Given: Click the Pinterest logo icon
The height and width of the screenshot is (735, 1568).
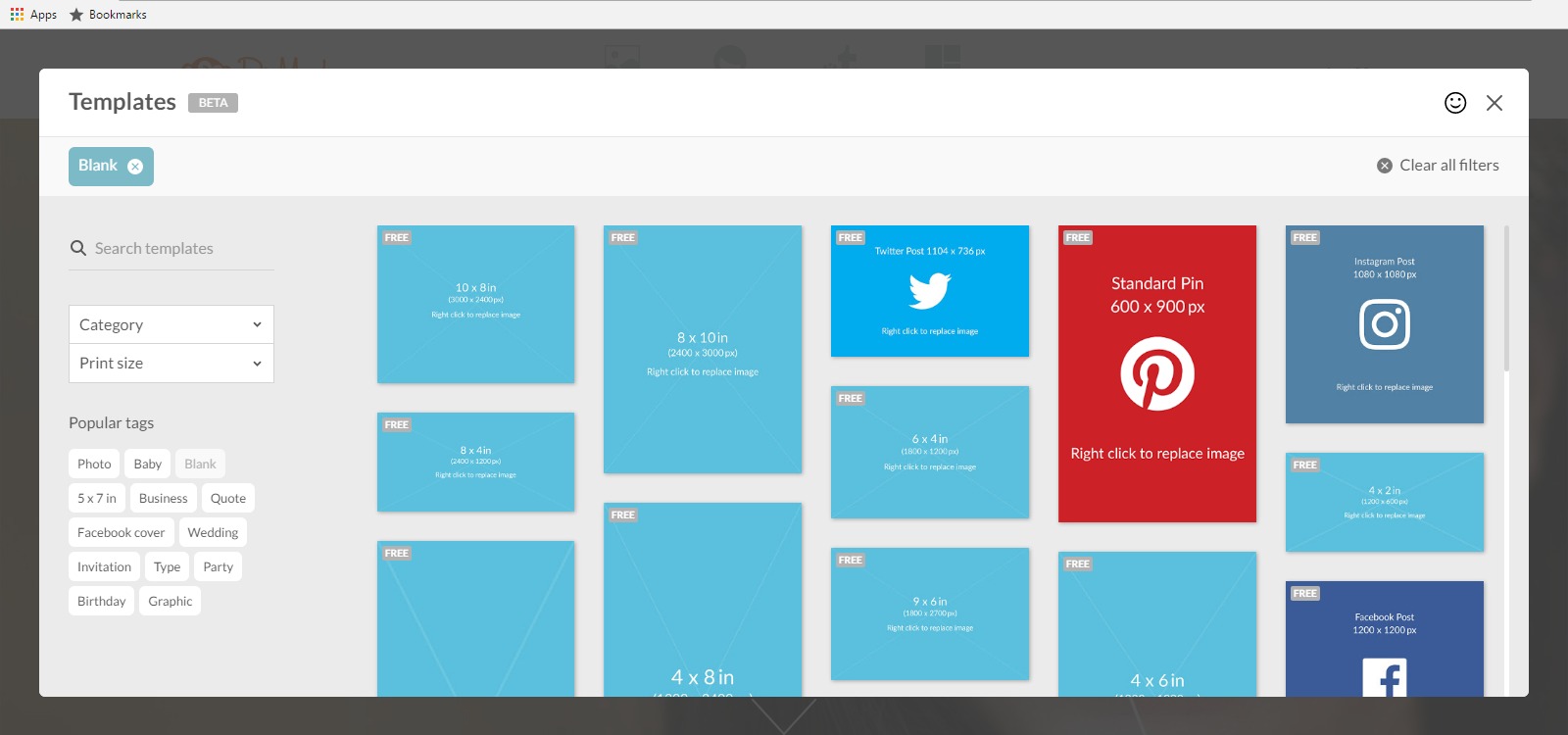Looking at the screenshot, I should [x=1157, y=373].
